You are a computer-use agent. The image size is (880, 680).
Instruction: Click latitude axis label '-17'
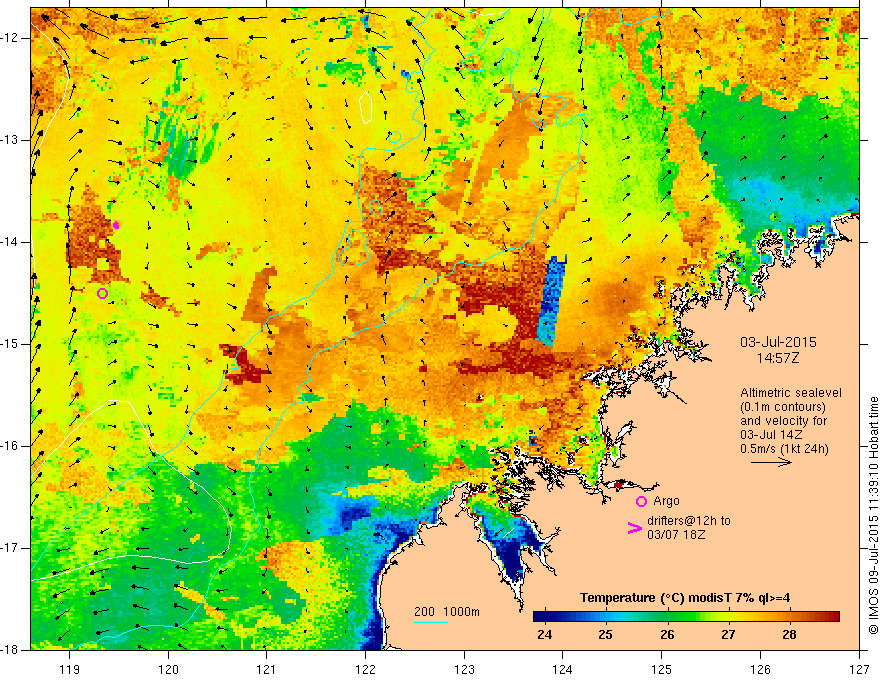pos(11,548)
